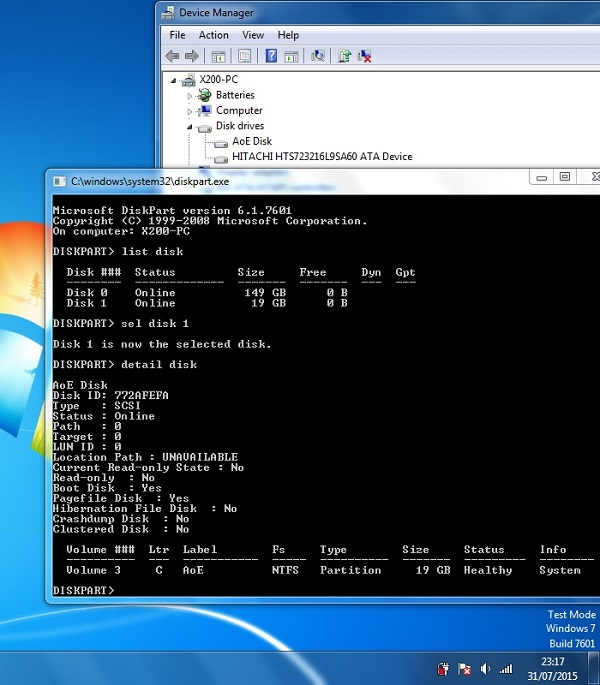The width and height of the screenshot is (600, 685).
Task: Select the Disk drives tree label
Action: pos(240,125)
